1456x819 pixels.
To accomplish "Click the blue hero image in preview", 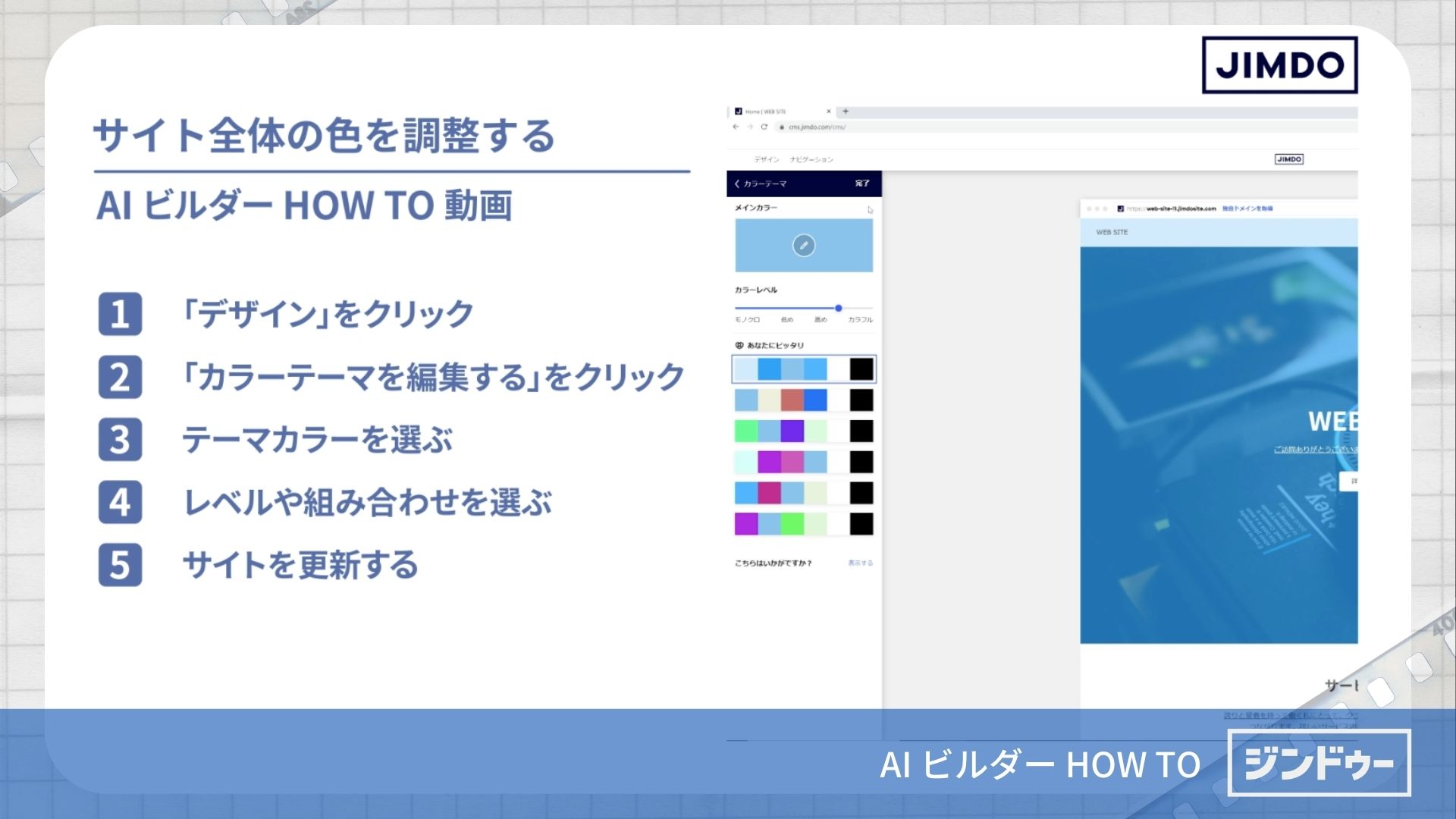I will coord(1219,445).
